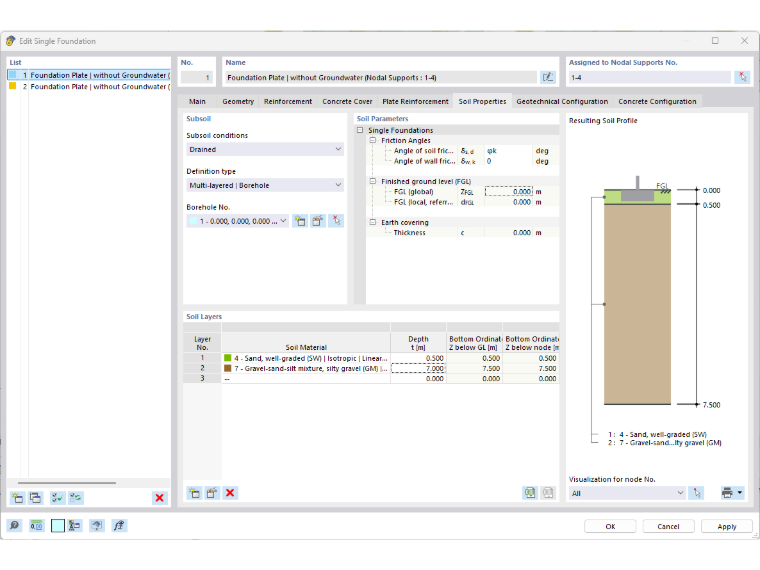Viewport: 760px width, 570px height.
Task: Click the edit name icon beside Name field
Action: tap(548, 77)
